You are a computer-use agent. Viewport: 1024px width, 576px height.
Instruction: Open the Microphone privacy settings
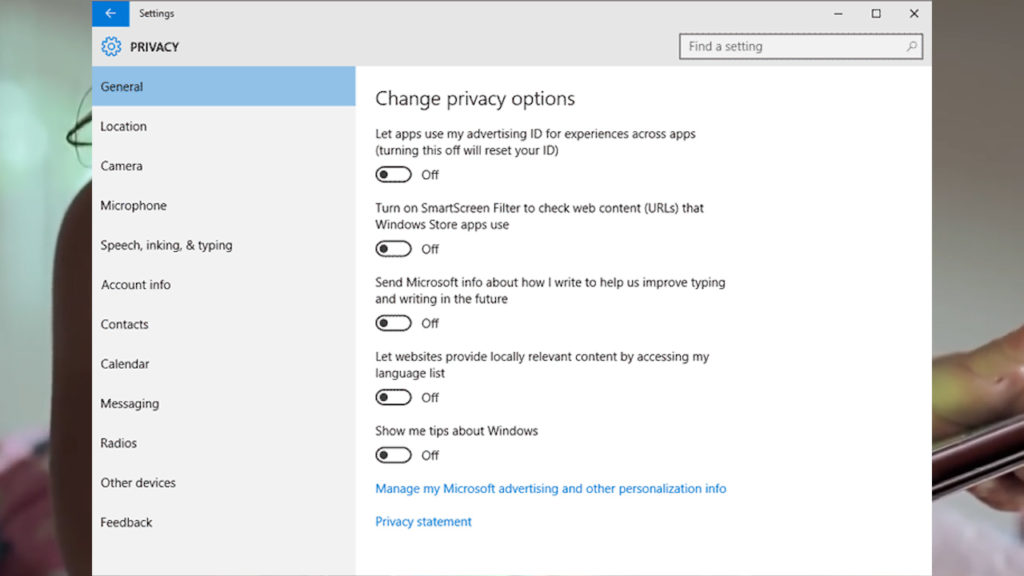point(223,205)
